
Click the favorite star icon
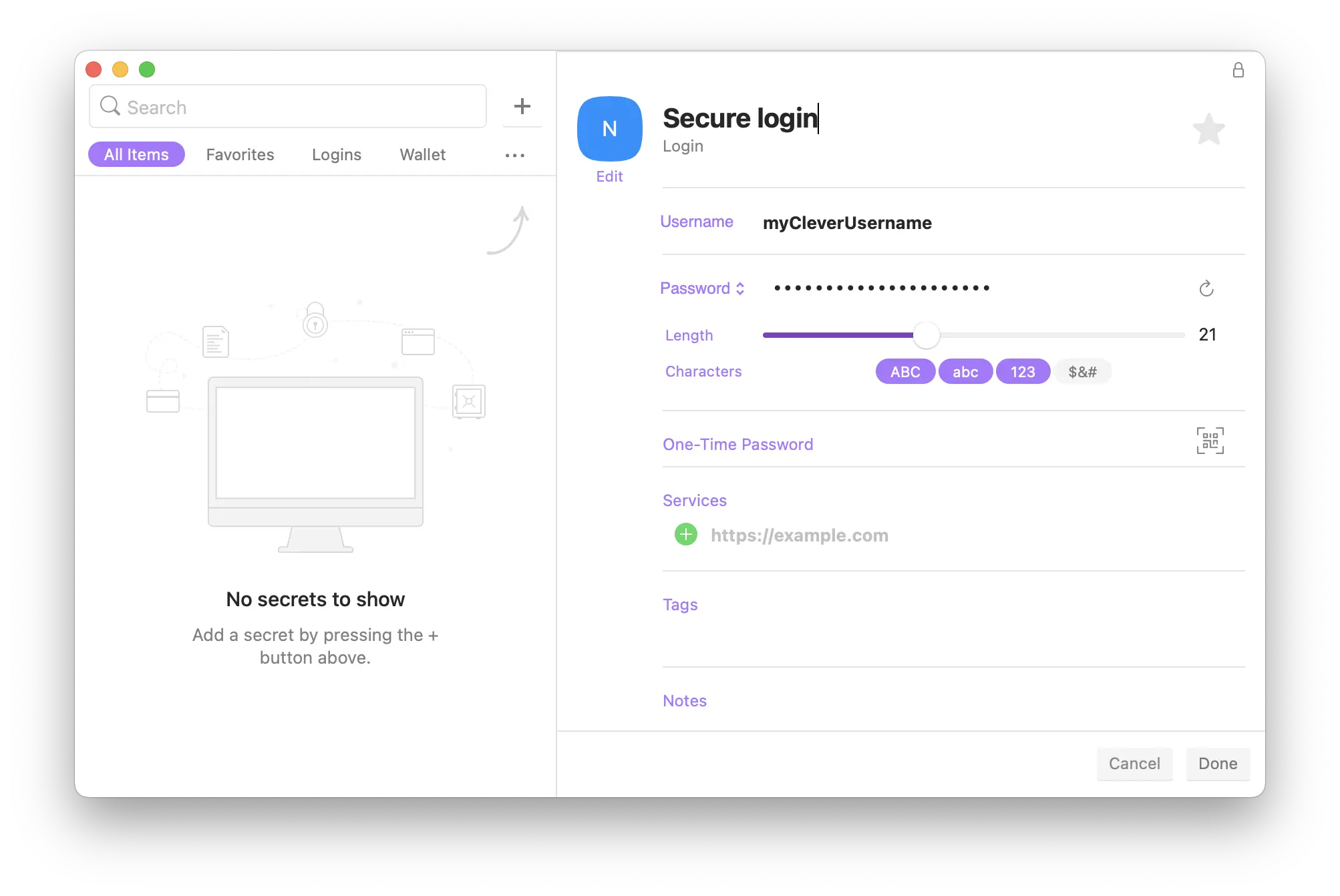(x=1209, y=129)
